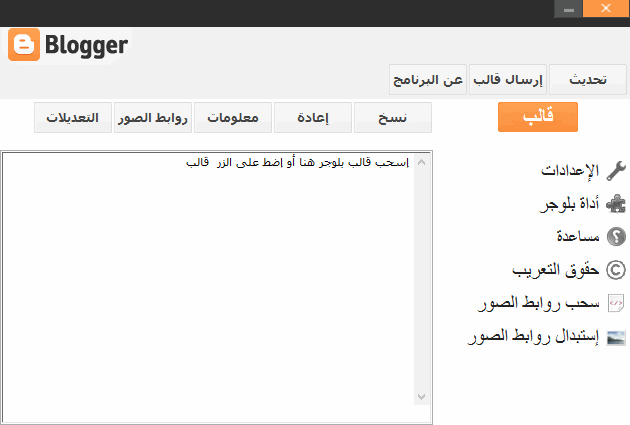Screen dimensions: 630x425
Task: Click the التعديلات button
Action: click(73, 118)
